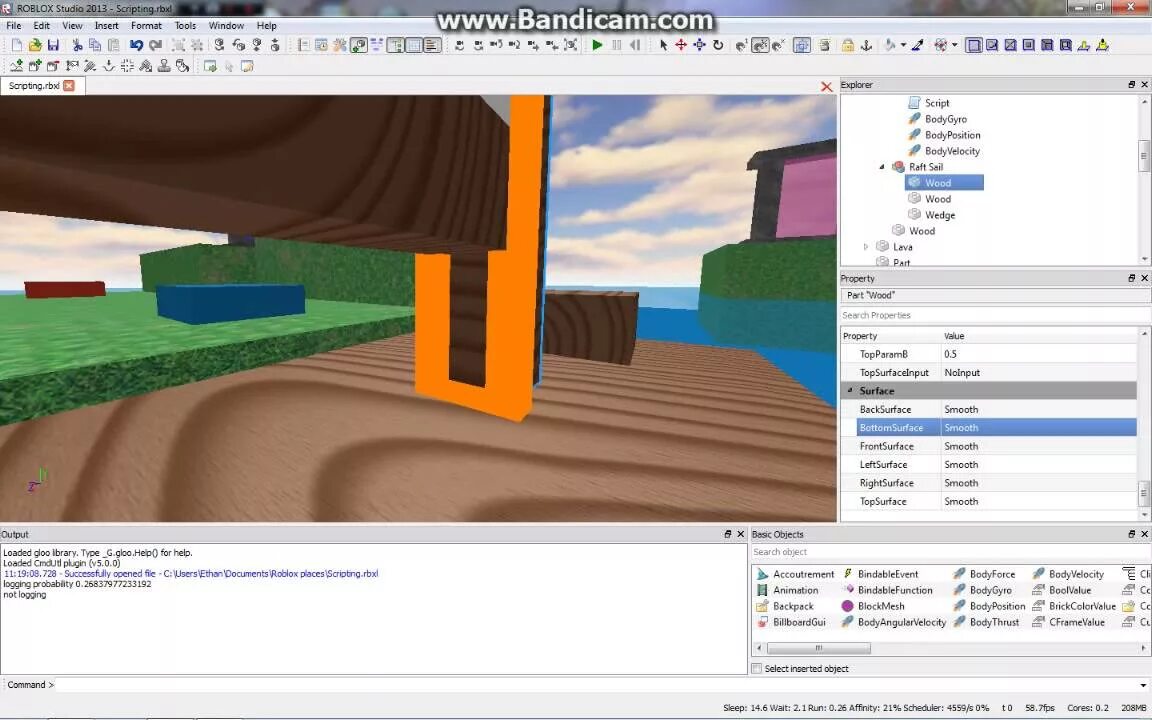Click the TopSurface Smooth value
Image resolution: width=1152 pixels, height=720 pixels.
(1038, 501)
